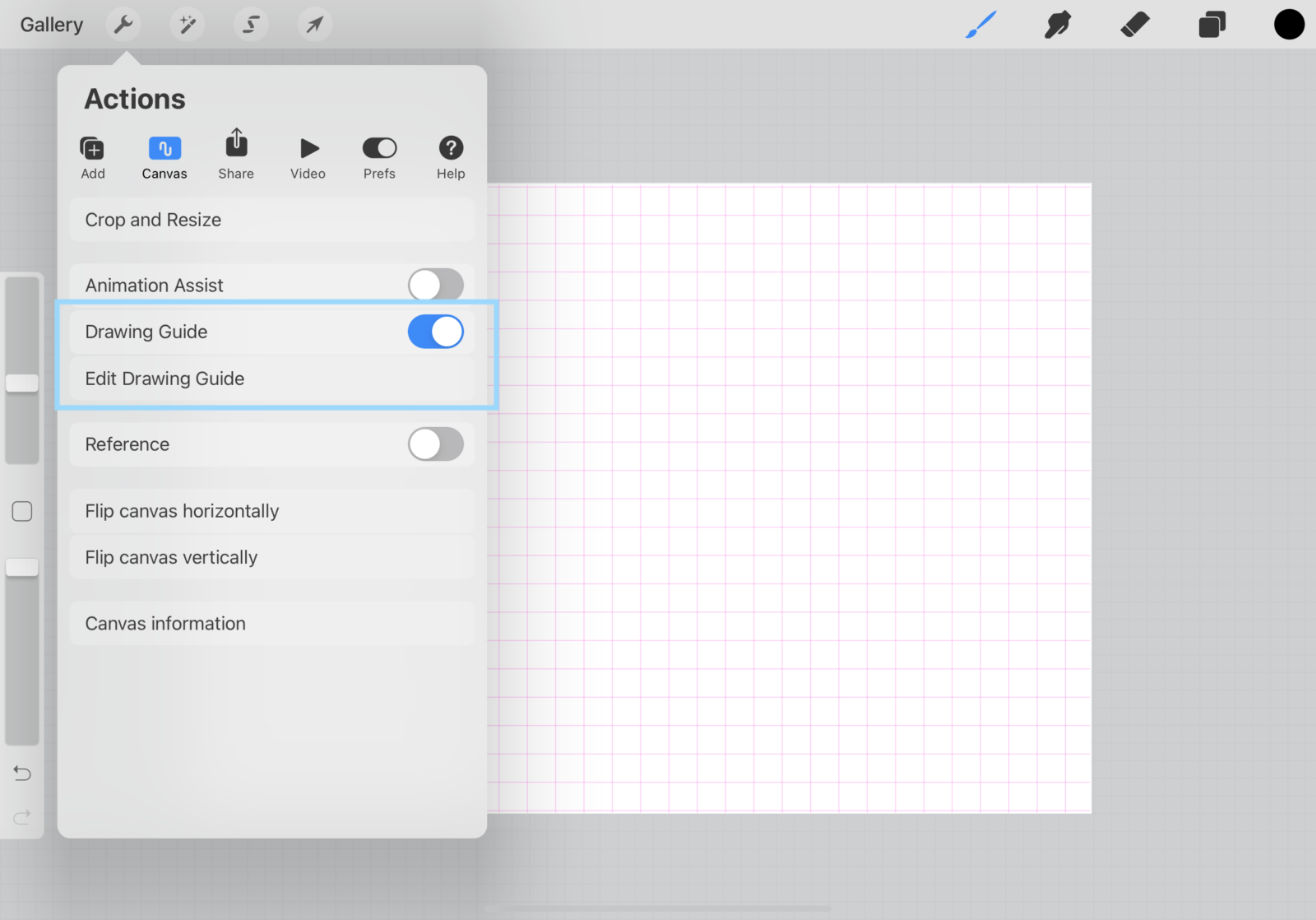This screenshot has height=920, width=1316.
Task: Turn on the Reference companion
Action: pos(436,444)
